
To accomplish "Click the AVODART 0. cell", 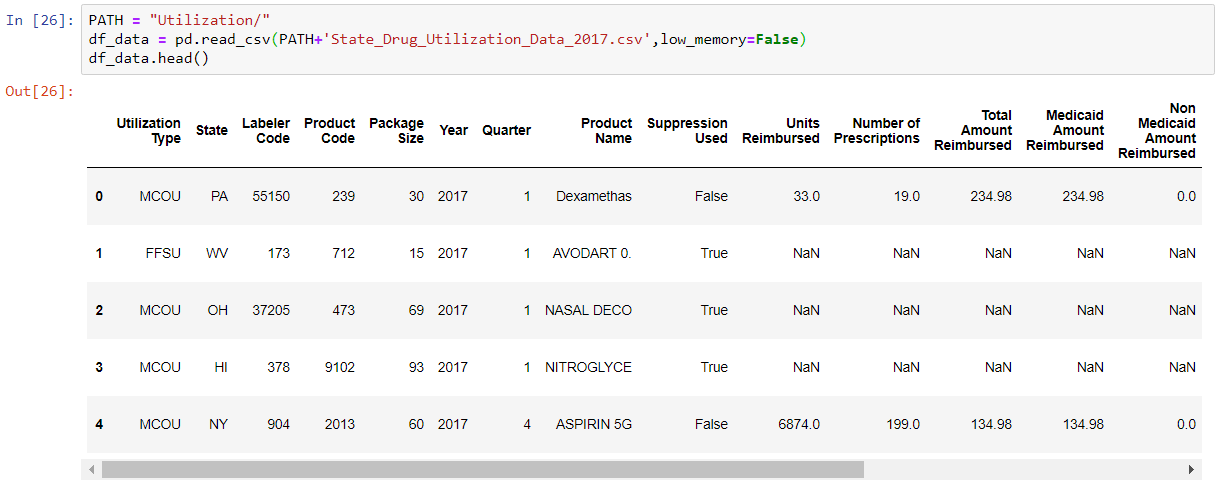I will [592, 253].
